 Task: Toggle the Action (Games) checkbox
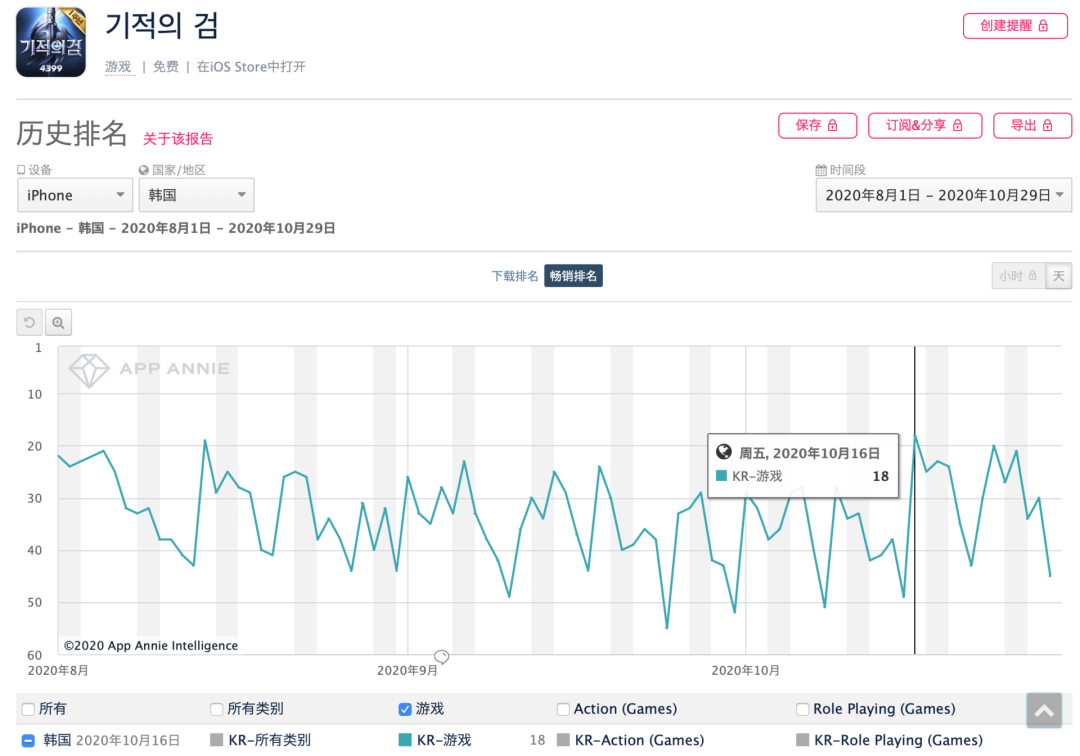point(563,708)
